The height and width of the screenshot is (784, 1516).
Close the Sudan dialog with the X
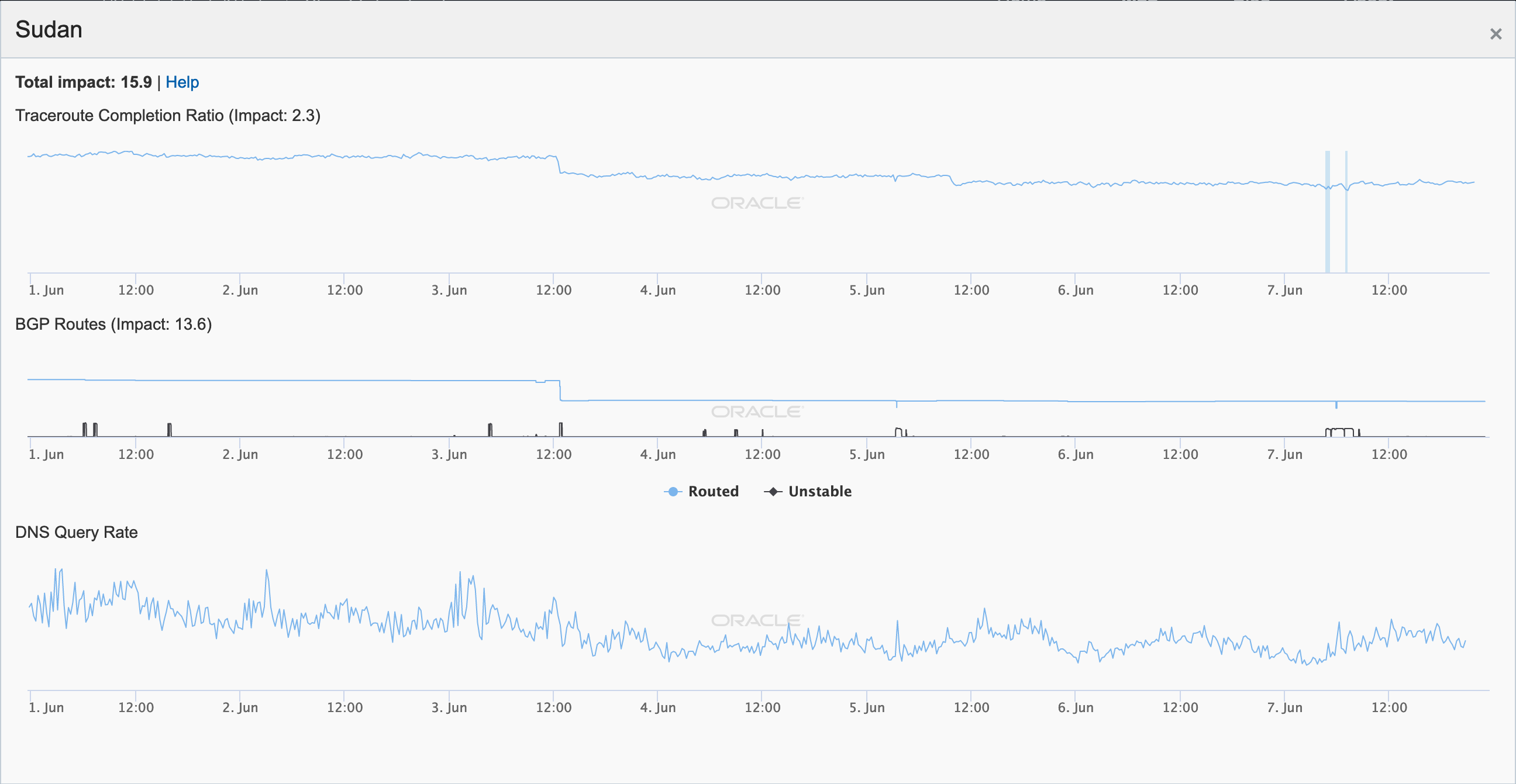(x=1496, y=34)
